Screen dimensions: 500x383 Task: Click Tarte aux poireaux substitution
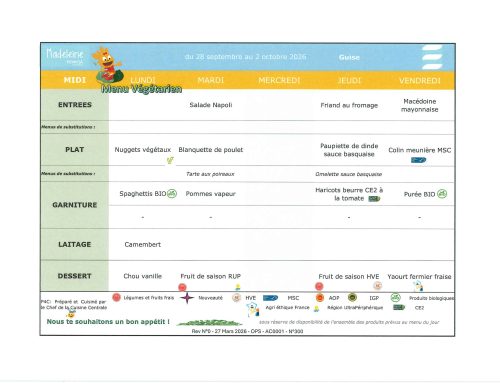(210, 174)
